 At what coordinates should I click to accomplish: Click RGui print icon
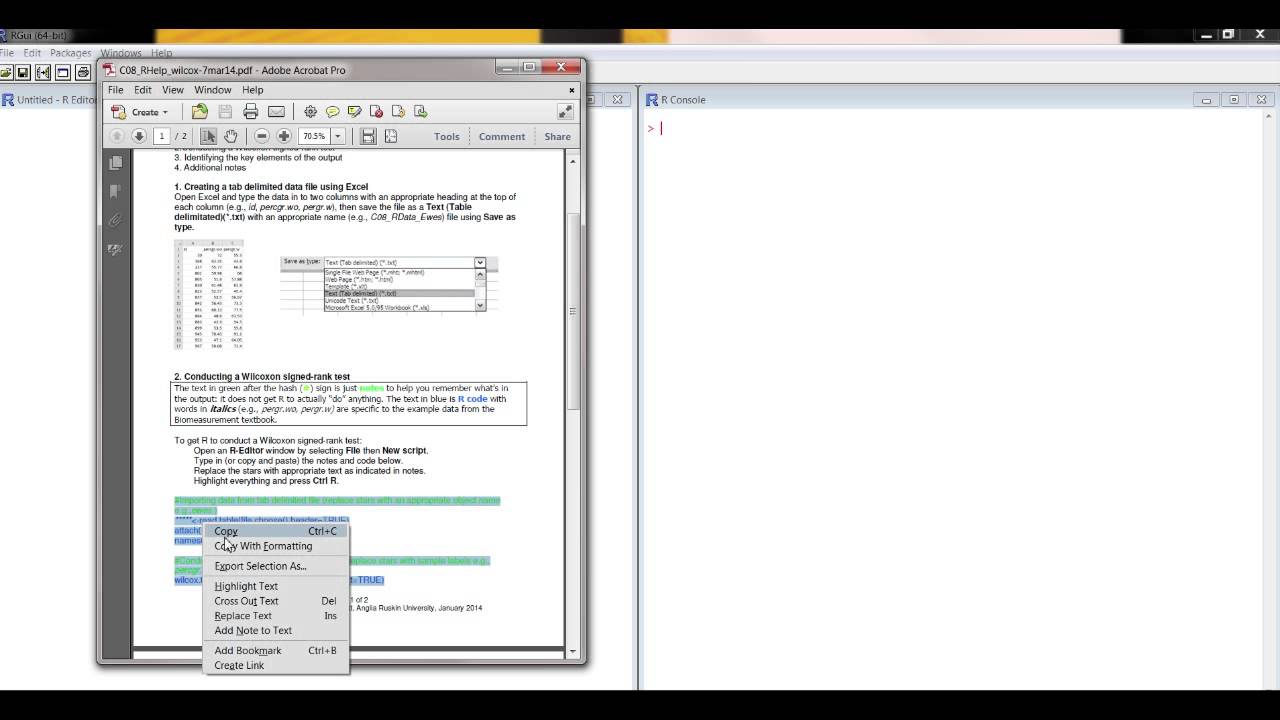click(x=83, y=72)
